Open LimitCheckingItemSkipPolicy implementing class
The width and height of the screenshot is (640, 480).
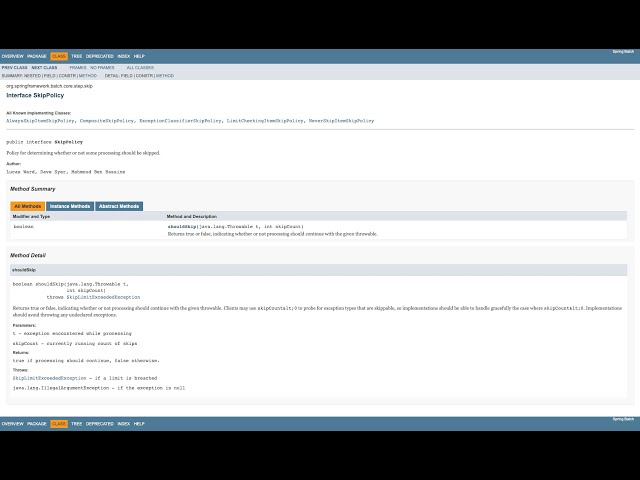click(265, 121)
